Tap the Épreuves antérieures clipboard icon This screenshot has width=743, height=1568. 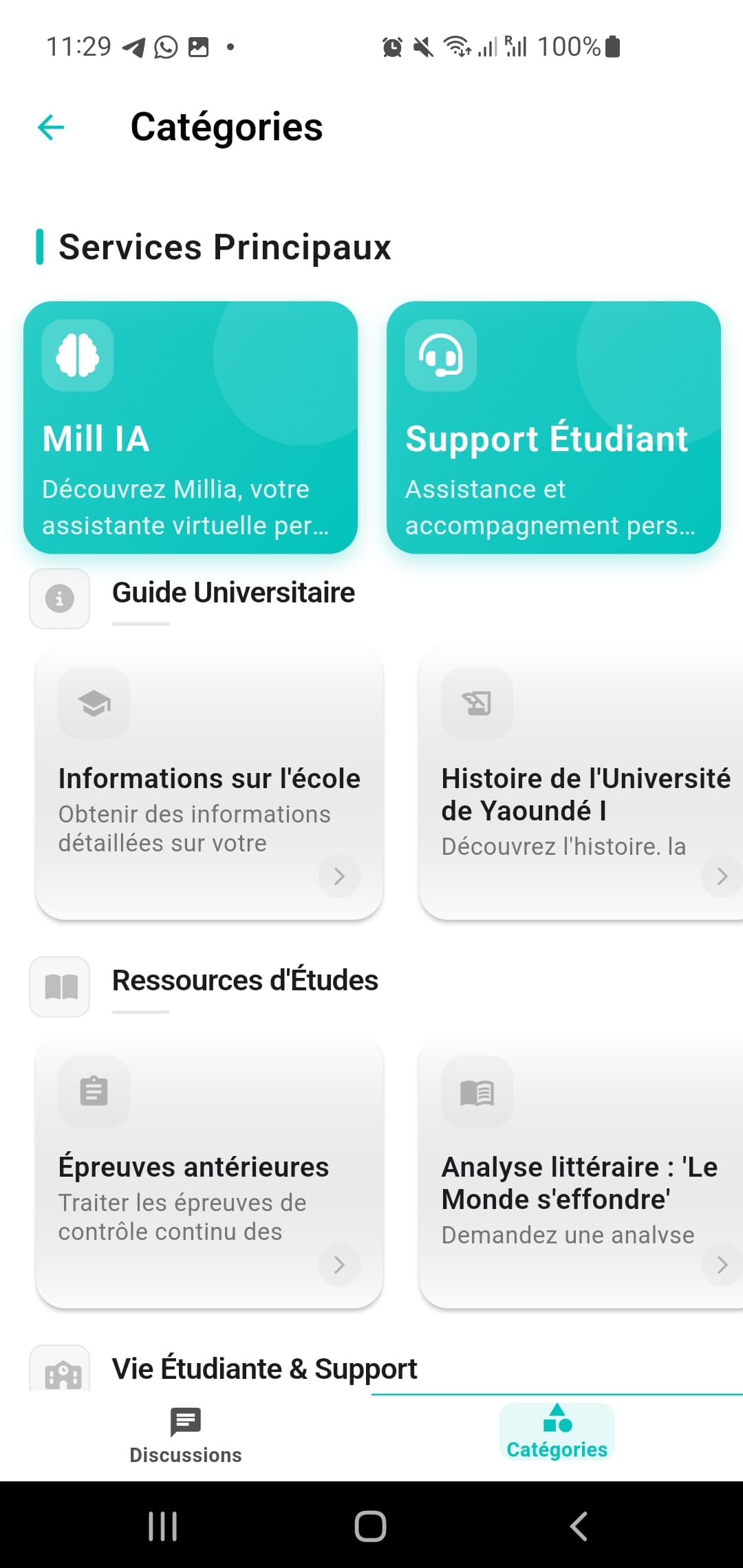click(94, 1091)
